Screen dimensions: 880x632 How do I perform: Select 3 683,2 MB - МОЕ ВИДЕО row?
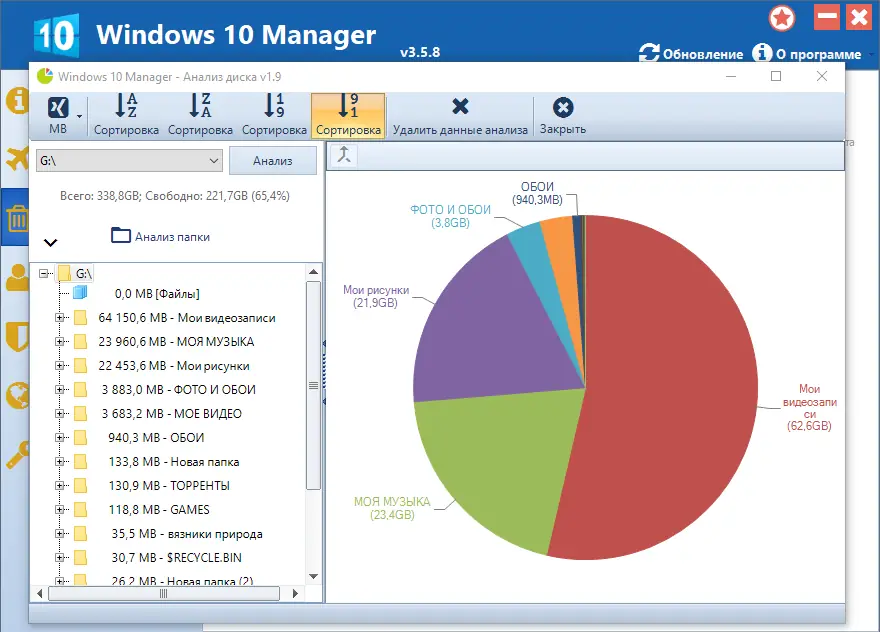click(x=171, y=414)
